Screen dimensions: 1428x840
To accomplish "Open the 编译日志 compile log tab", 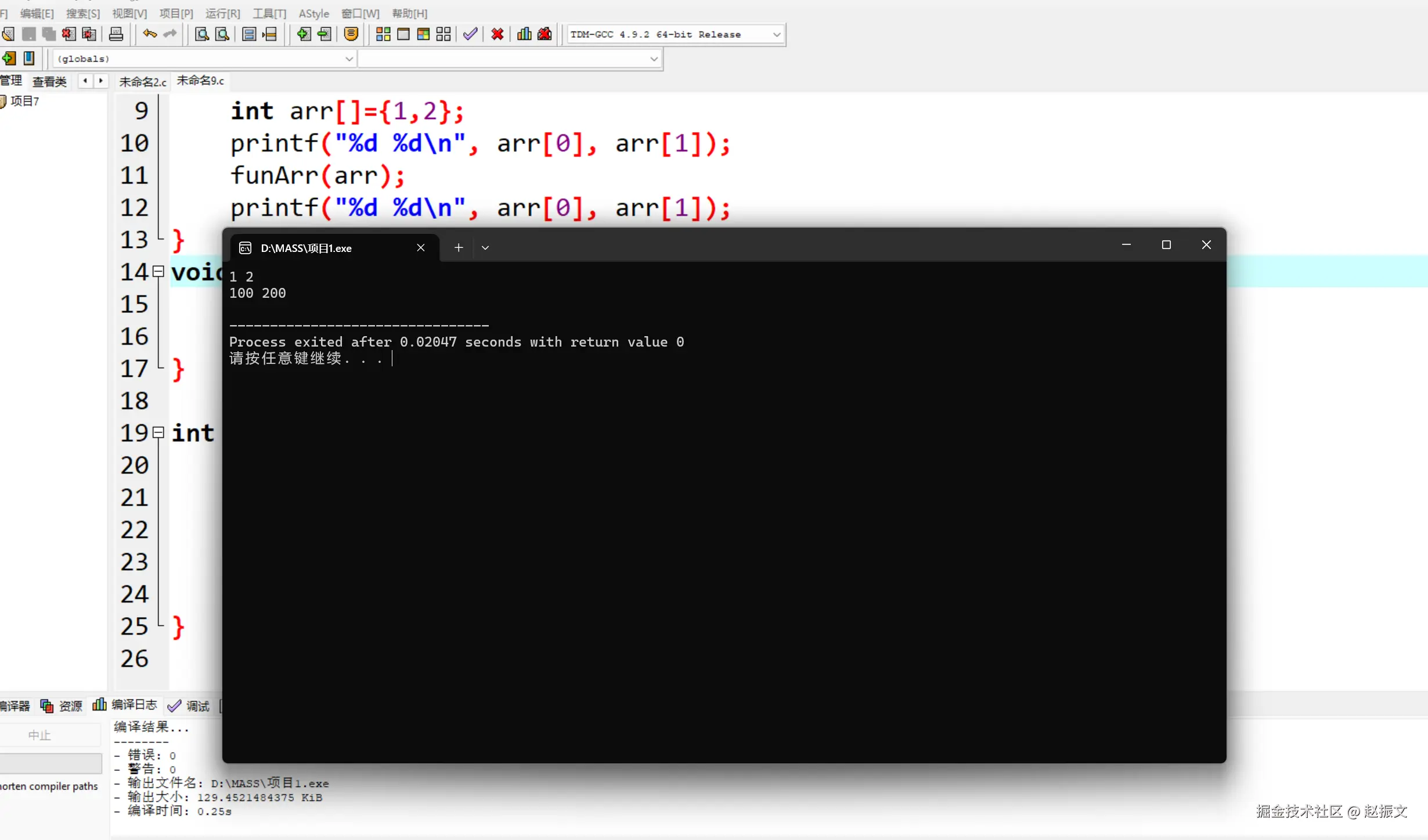I will [134, 705].
